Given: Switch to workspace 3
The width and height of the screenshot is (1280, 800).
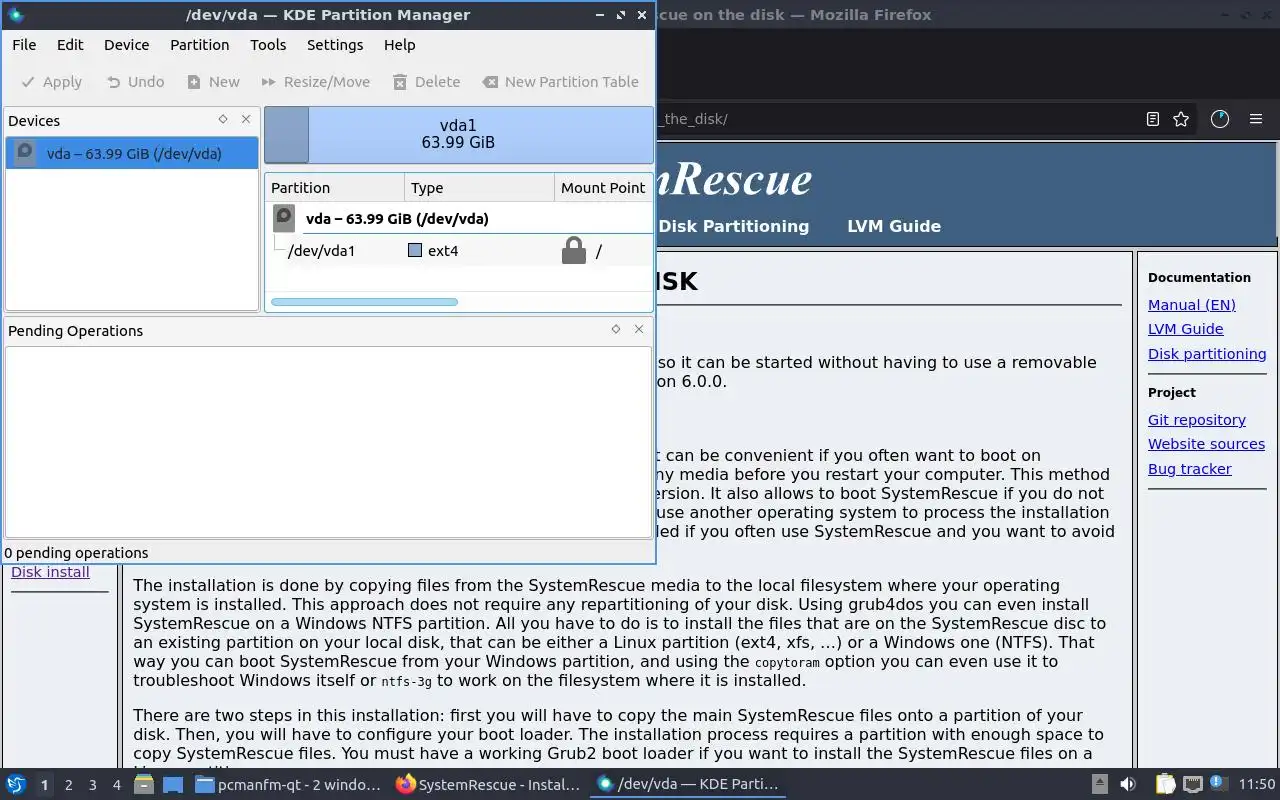Looking at the screenshot, I should point(92,785).
